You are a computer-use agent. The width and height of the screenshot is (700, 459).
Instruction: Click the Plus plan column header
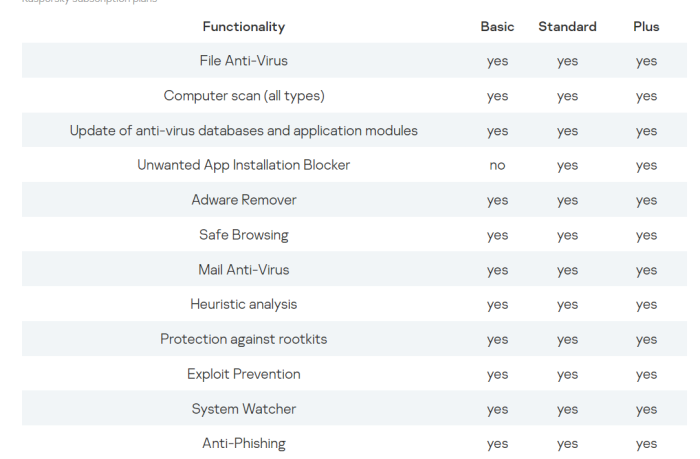click(x=646, y=27)
